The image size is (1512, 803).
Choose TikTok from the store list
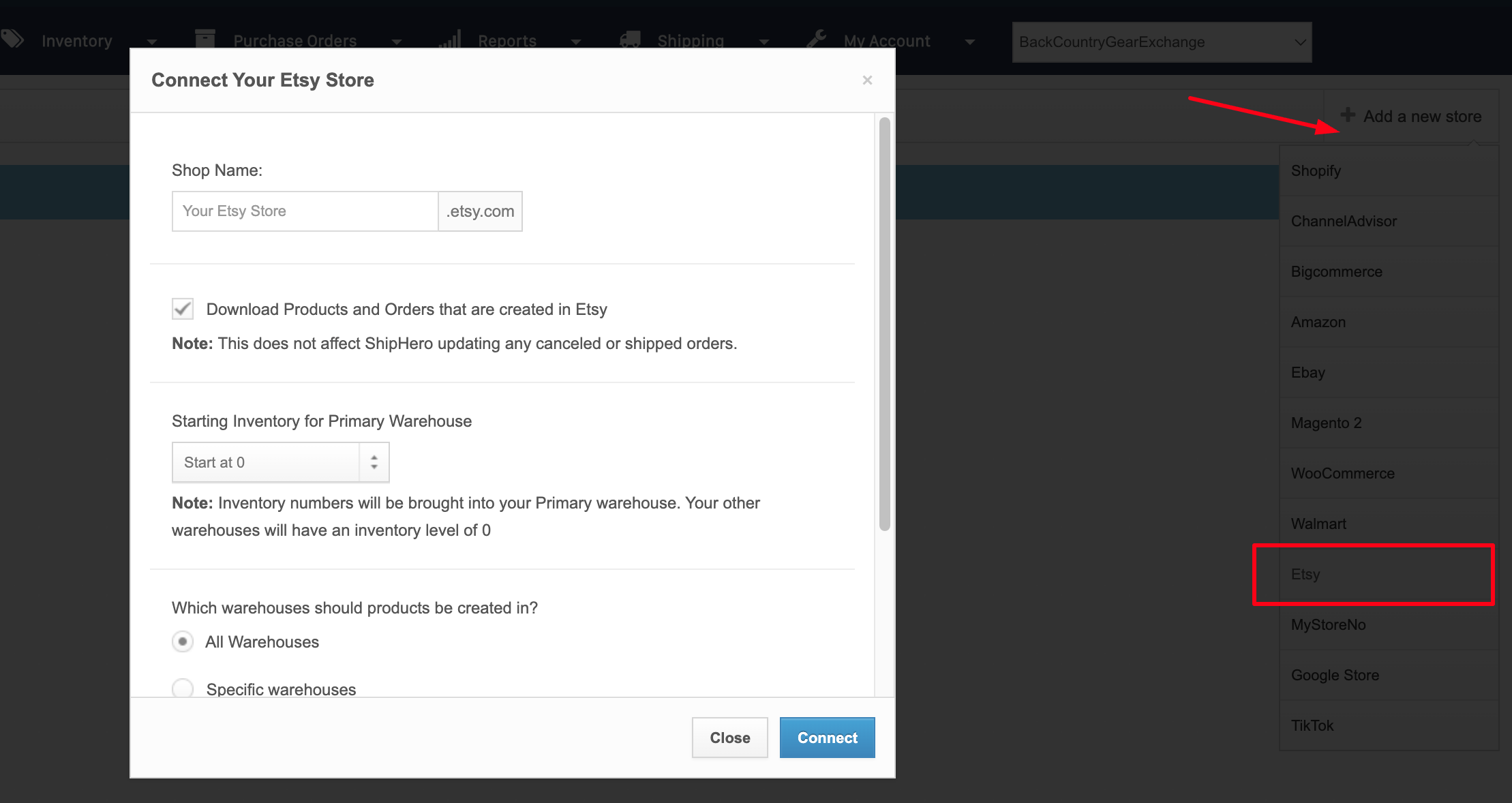[x=1389, y=725]
